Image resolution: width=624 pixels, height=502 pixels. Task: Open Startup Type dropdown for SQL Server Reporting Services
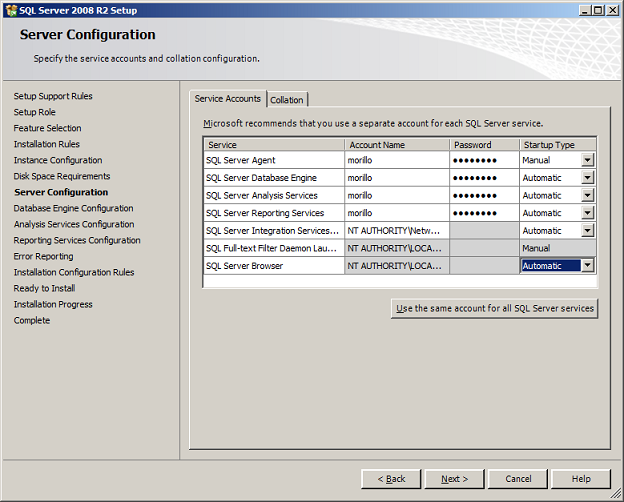pyautogui.click(x=587, y=213)
